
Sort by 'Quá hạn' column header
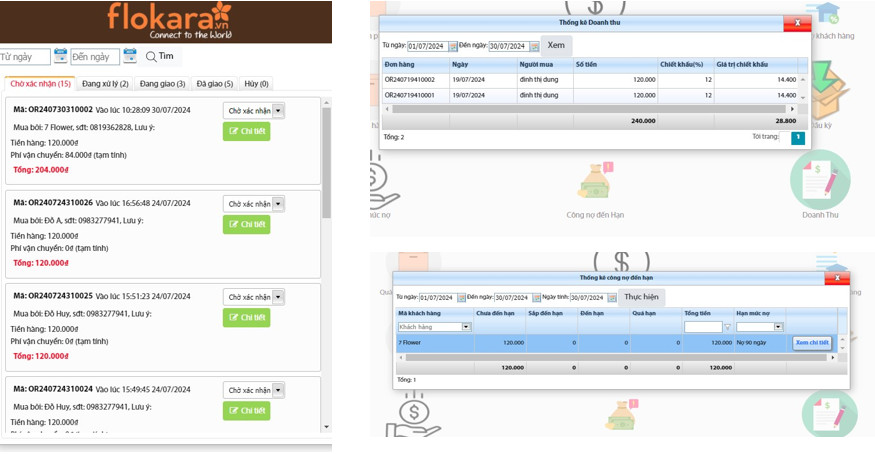tap(656, 313)
